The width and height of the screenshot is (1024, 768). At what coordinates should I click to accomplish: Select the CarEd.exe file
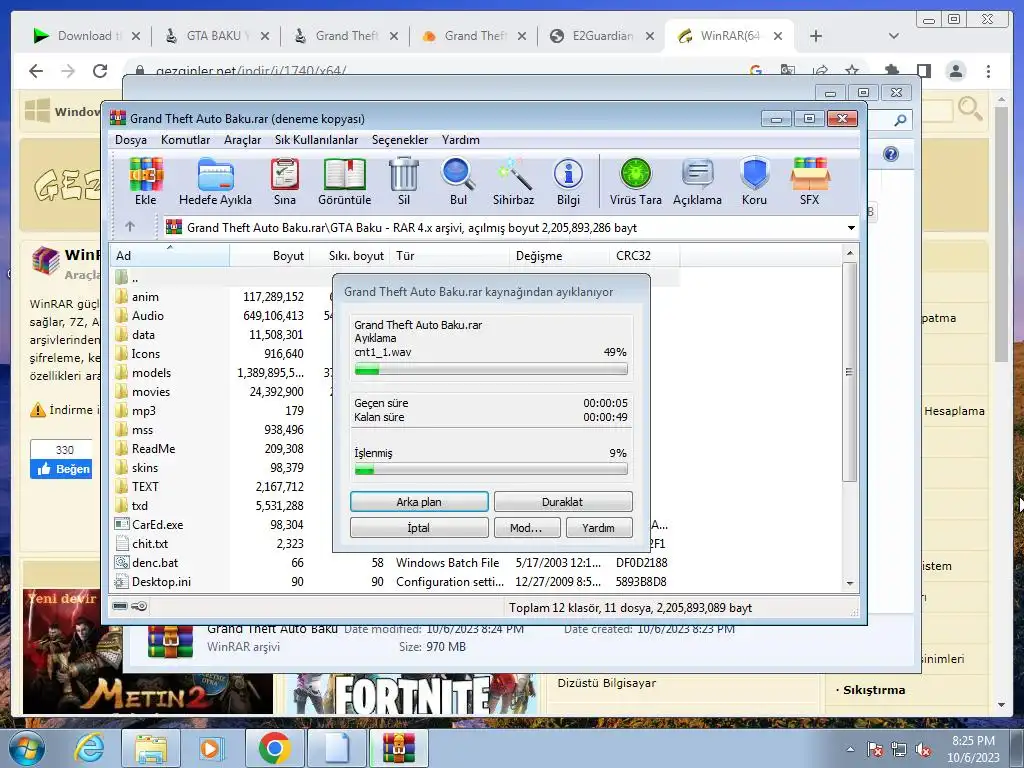tap(157, 524)
